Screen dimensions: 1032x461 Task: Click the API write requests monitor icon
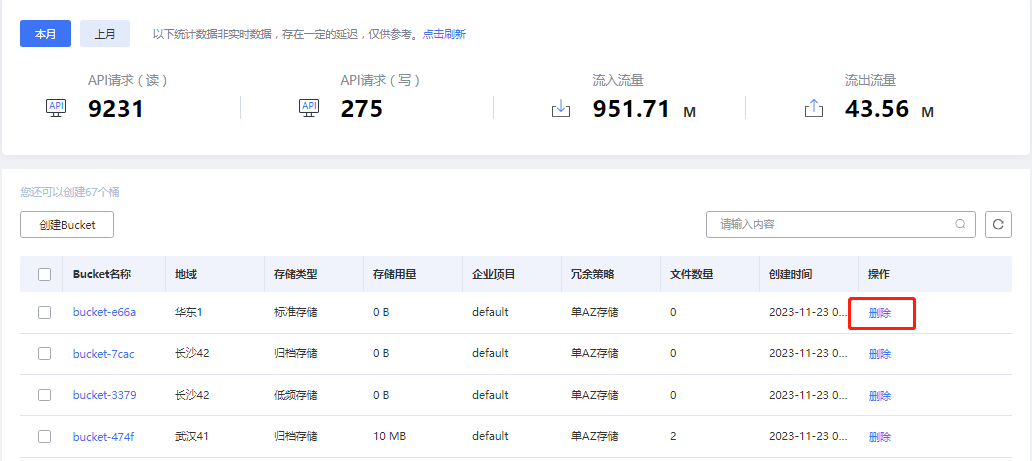[x=309, y=108]
